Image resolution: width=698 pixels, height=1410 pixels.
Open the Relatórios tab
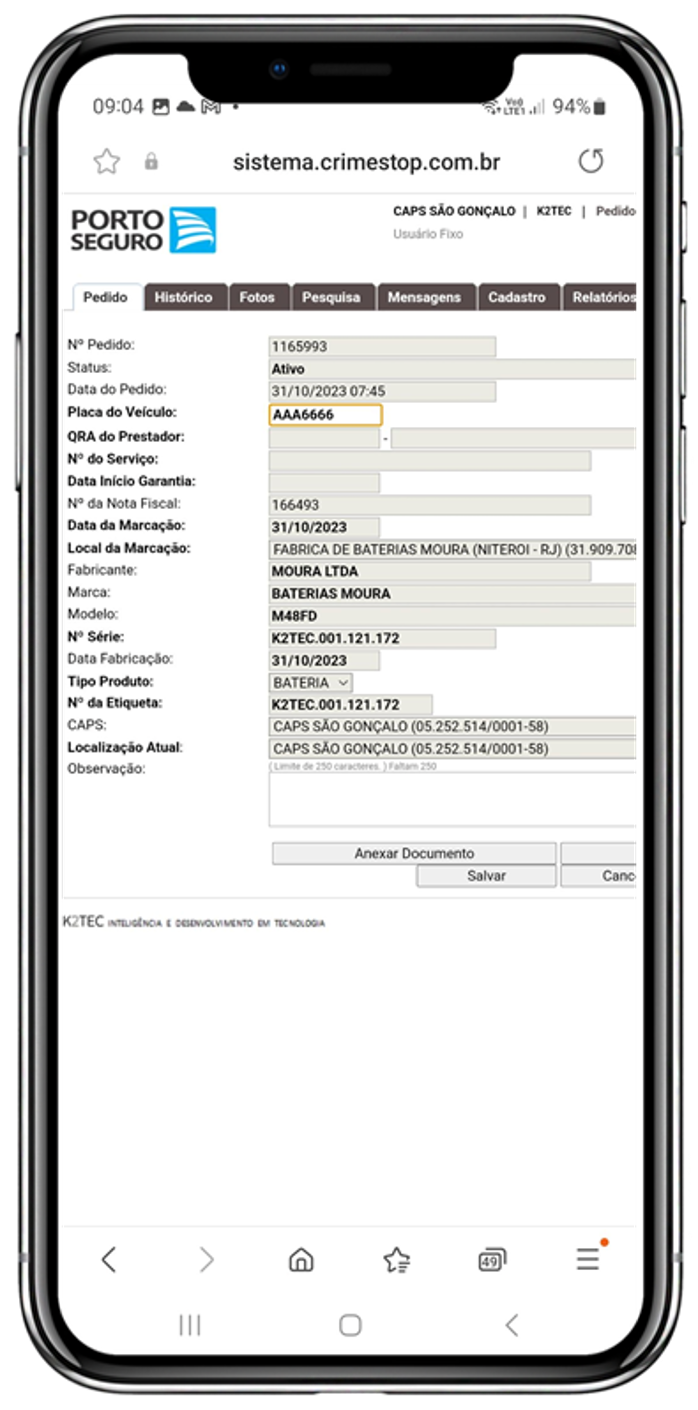tap(601, 297)
